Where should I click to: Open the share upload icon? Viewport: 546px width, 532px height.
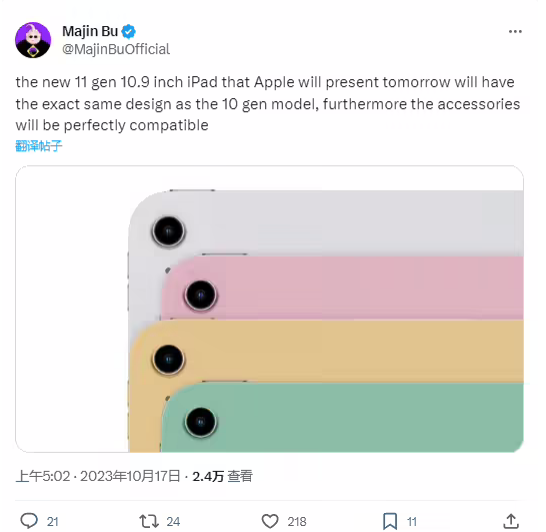(511, 521)
